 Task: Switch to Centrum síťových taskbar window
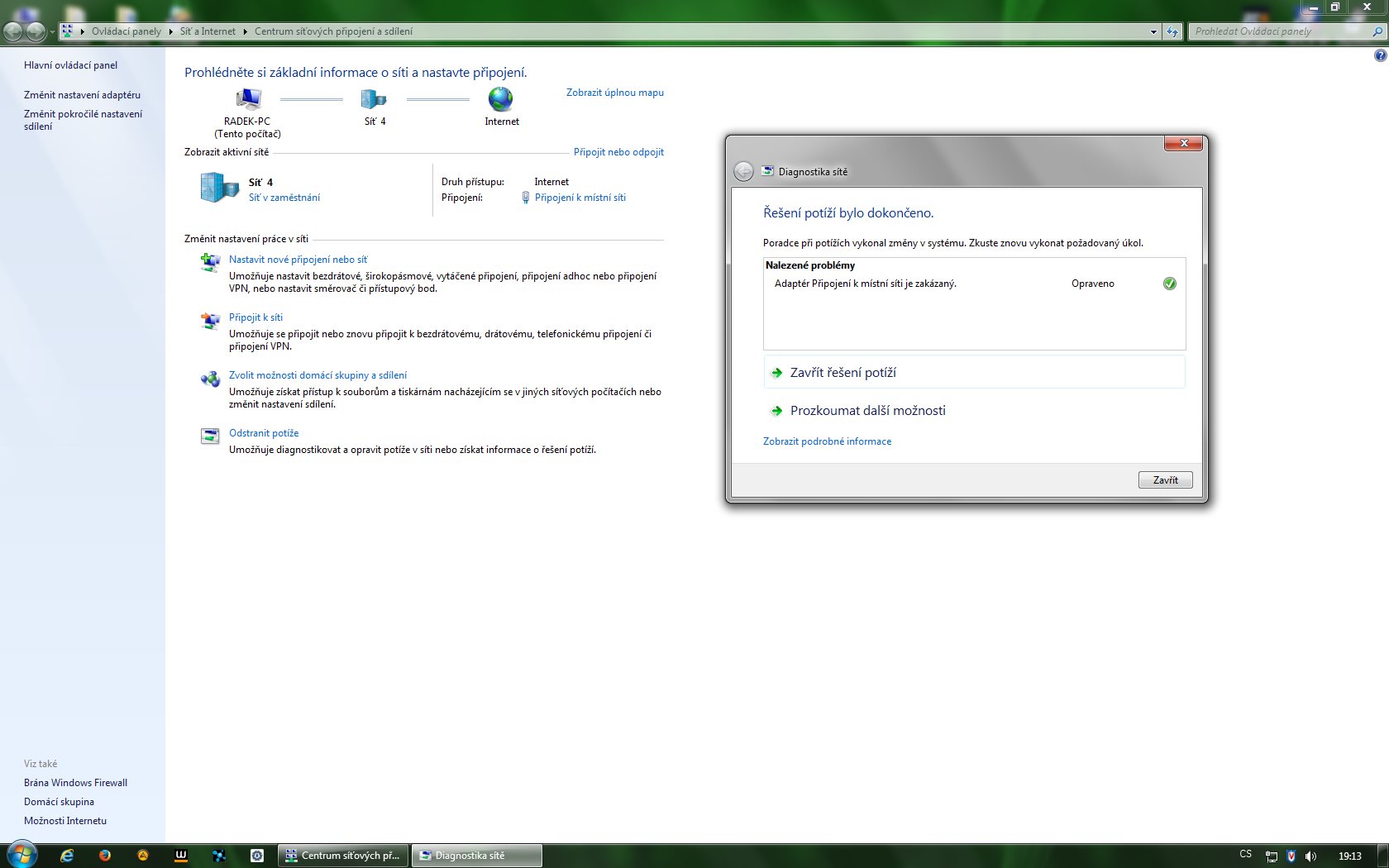[x=344, y=856]
